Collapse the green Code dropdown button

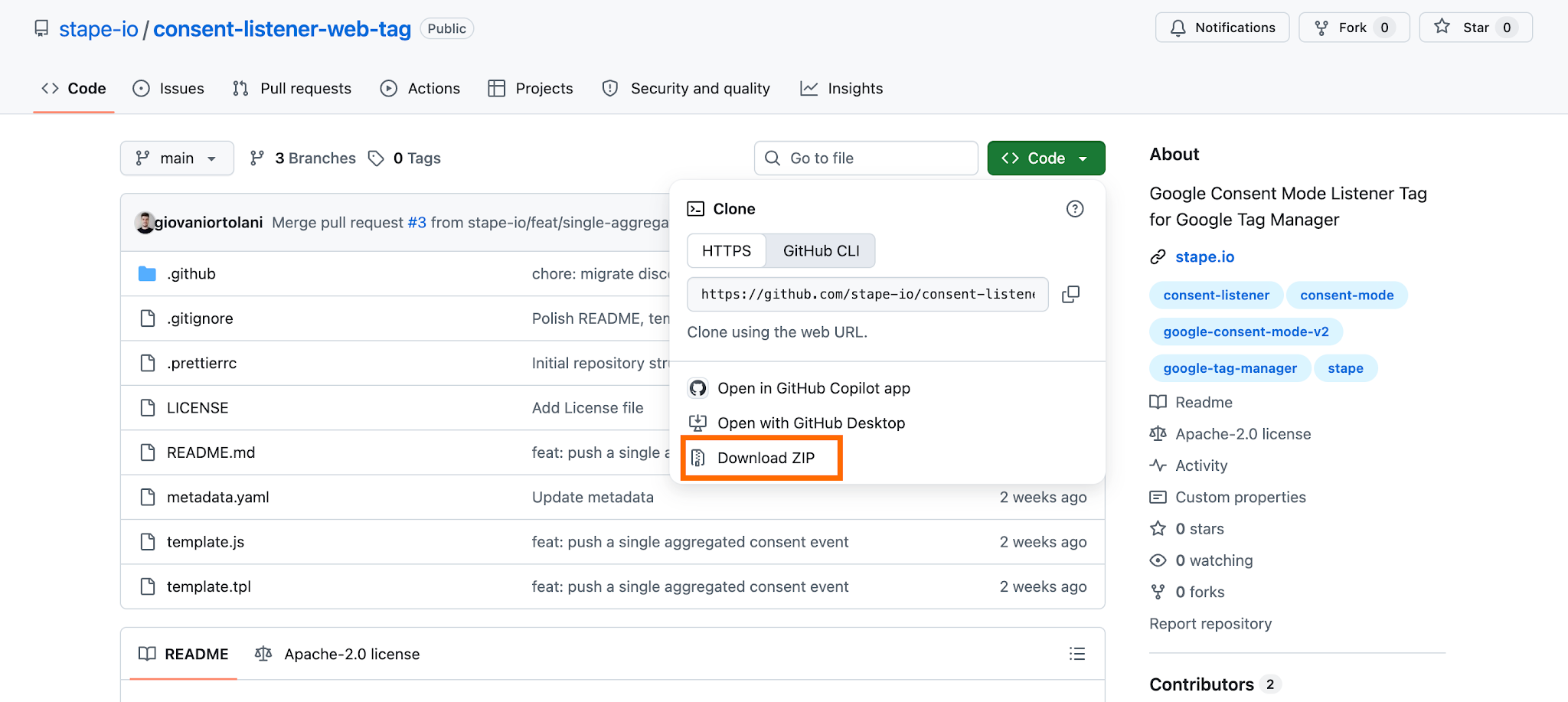click(x=1046, y=158)
